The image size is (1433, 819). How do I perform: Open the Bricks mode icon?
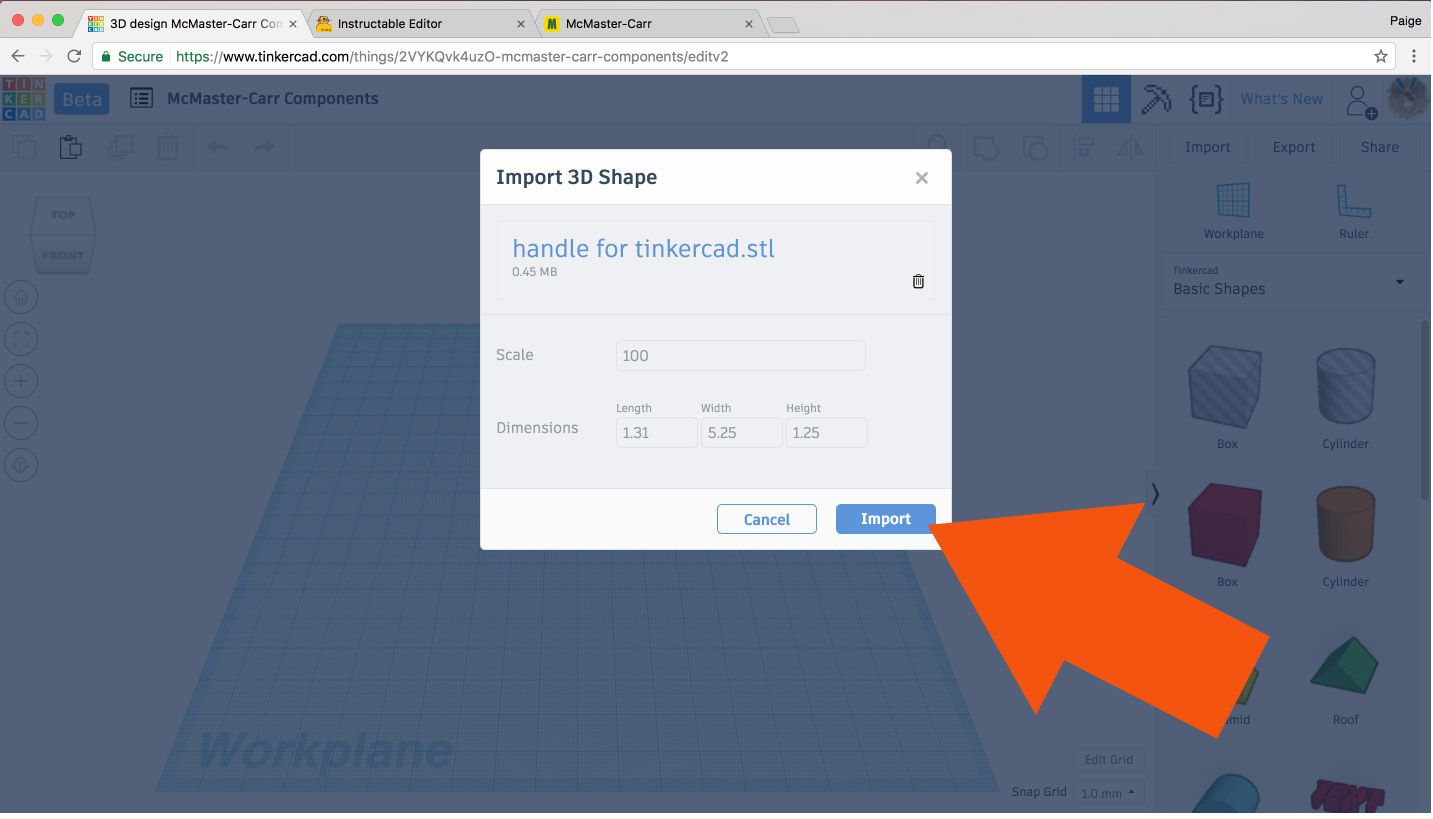point(1206,99)
